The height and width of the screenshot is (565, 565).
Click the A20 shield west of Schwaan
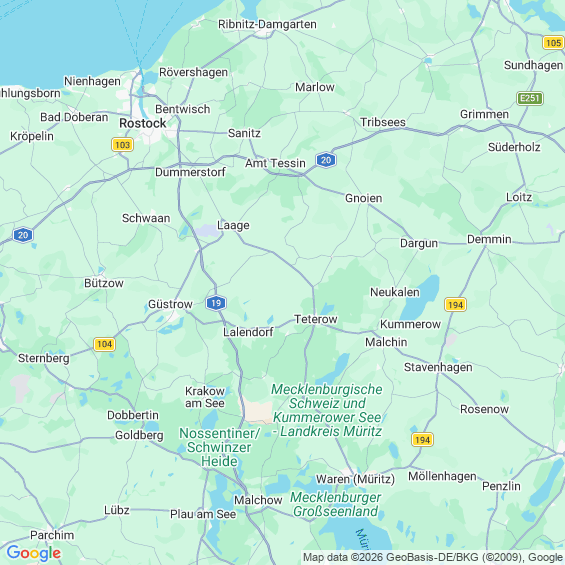coord(23,235)
